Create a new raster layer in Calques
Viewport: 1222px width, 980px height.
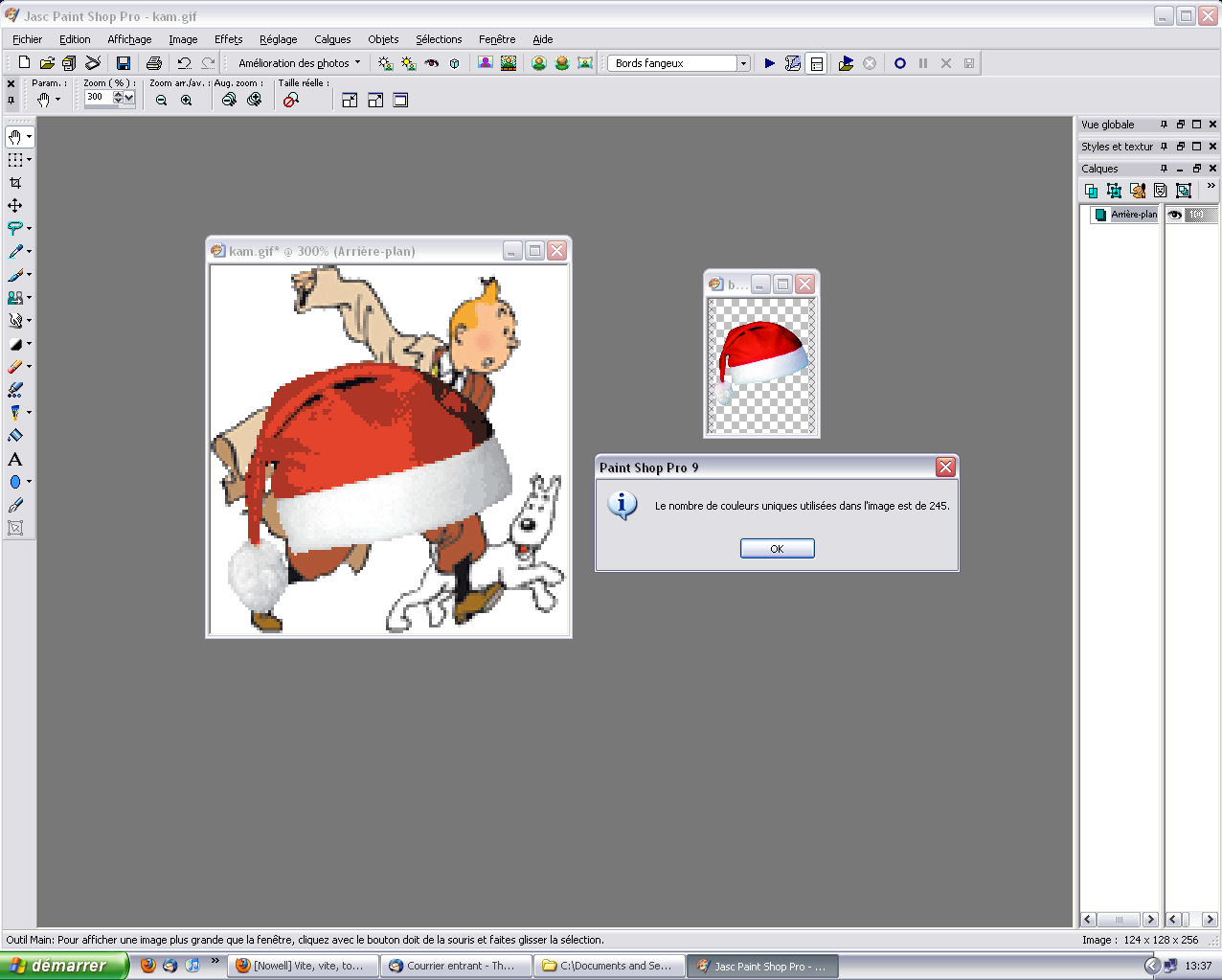[1091, 191]
